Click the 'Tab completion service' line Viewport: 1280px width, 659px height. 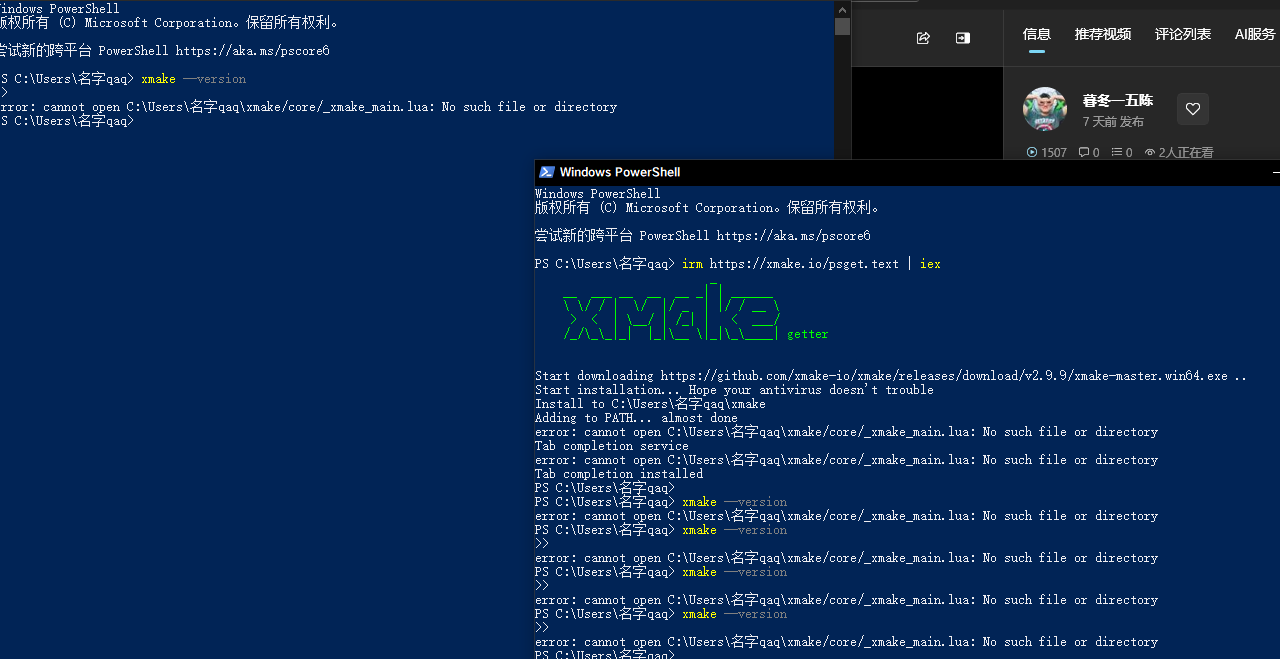pyautogui.click(x=612, y=446)
